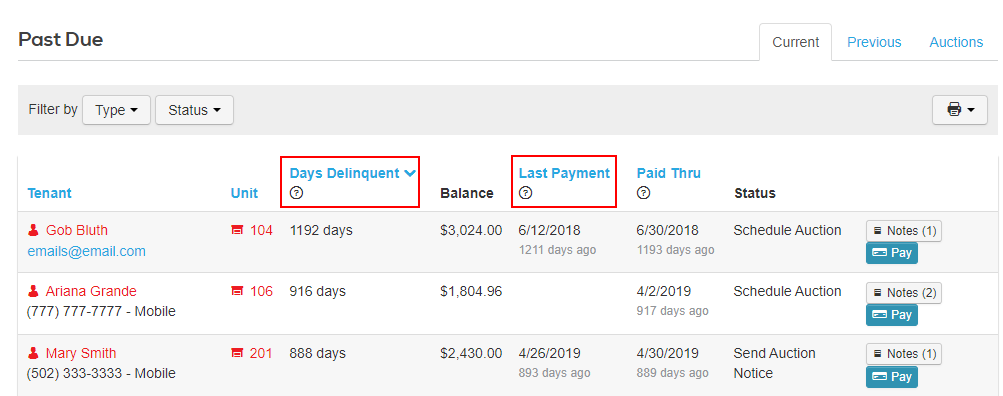1003x396 pixels.
Task: Click person icon beside Mary Smith
Action: point(33,353)
